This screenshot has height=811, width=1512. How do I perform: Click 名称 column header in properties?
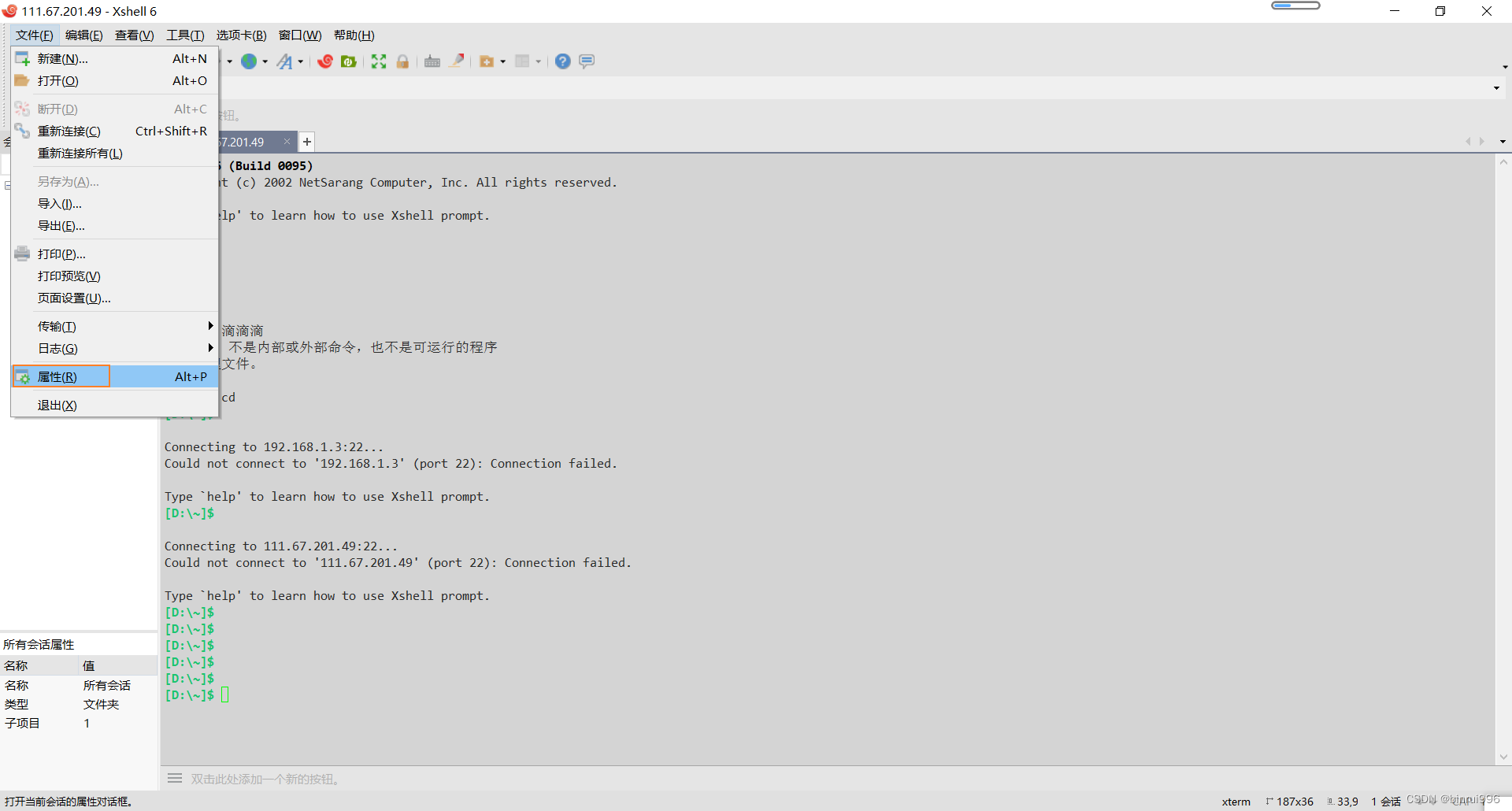pos(39,665)
